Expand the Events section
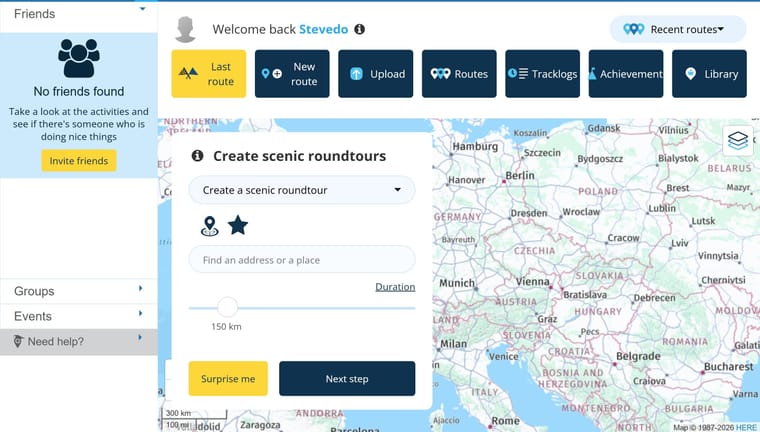This screenshot has width=760, height=432. [79, 316]
